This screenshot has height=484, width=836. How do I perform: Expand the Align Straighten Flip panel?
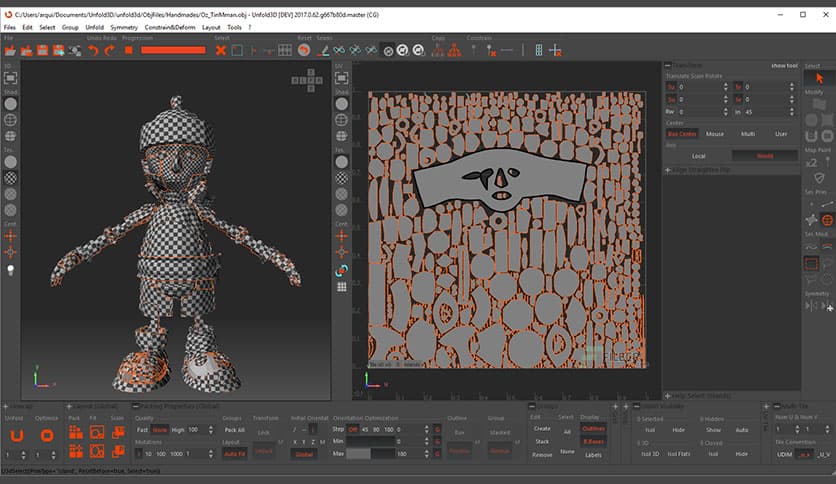point(668,170)
